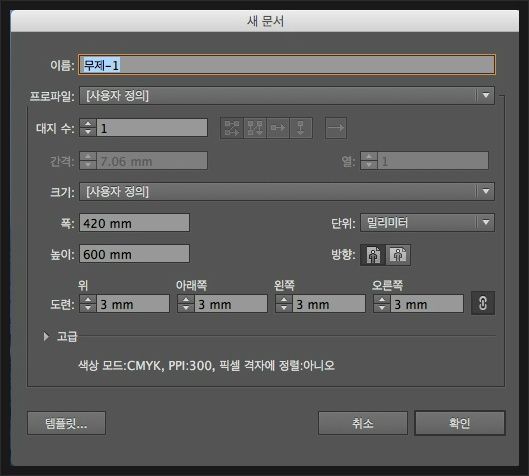The height and width of the screenshot is (476, 529).
Task: Click the 오른쪽 bleed 3 mm field
Action: [x=427, y=304]
